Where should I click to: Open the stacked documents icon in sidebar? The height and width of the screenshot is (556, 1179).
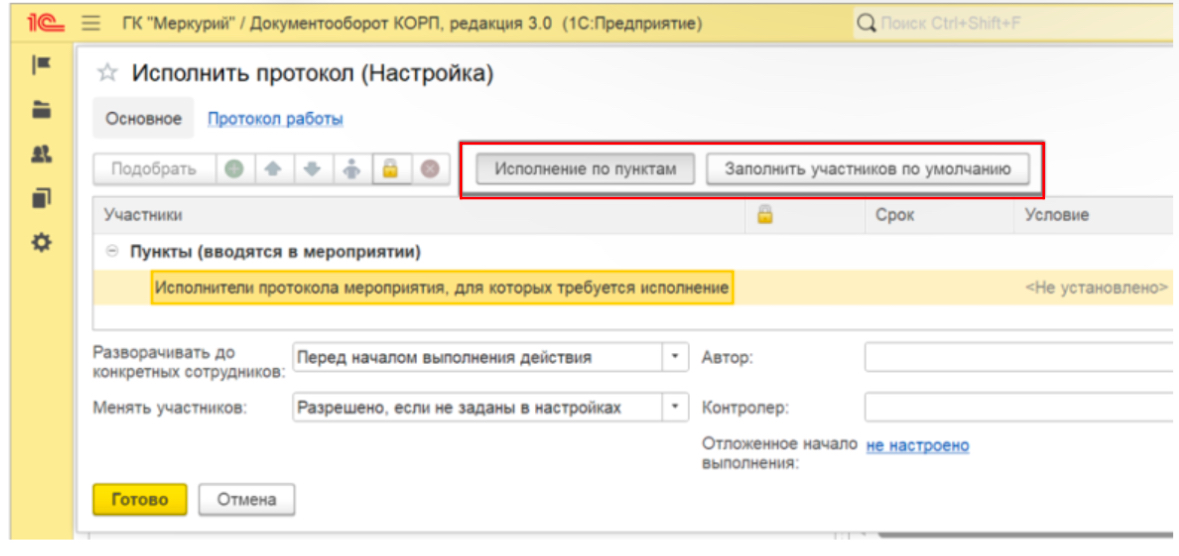pos(41,199)
